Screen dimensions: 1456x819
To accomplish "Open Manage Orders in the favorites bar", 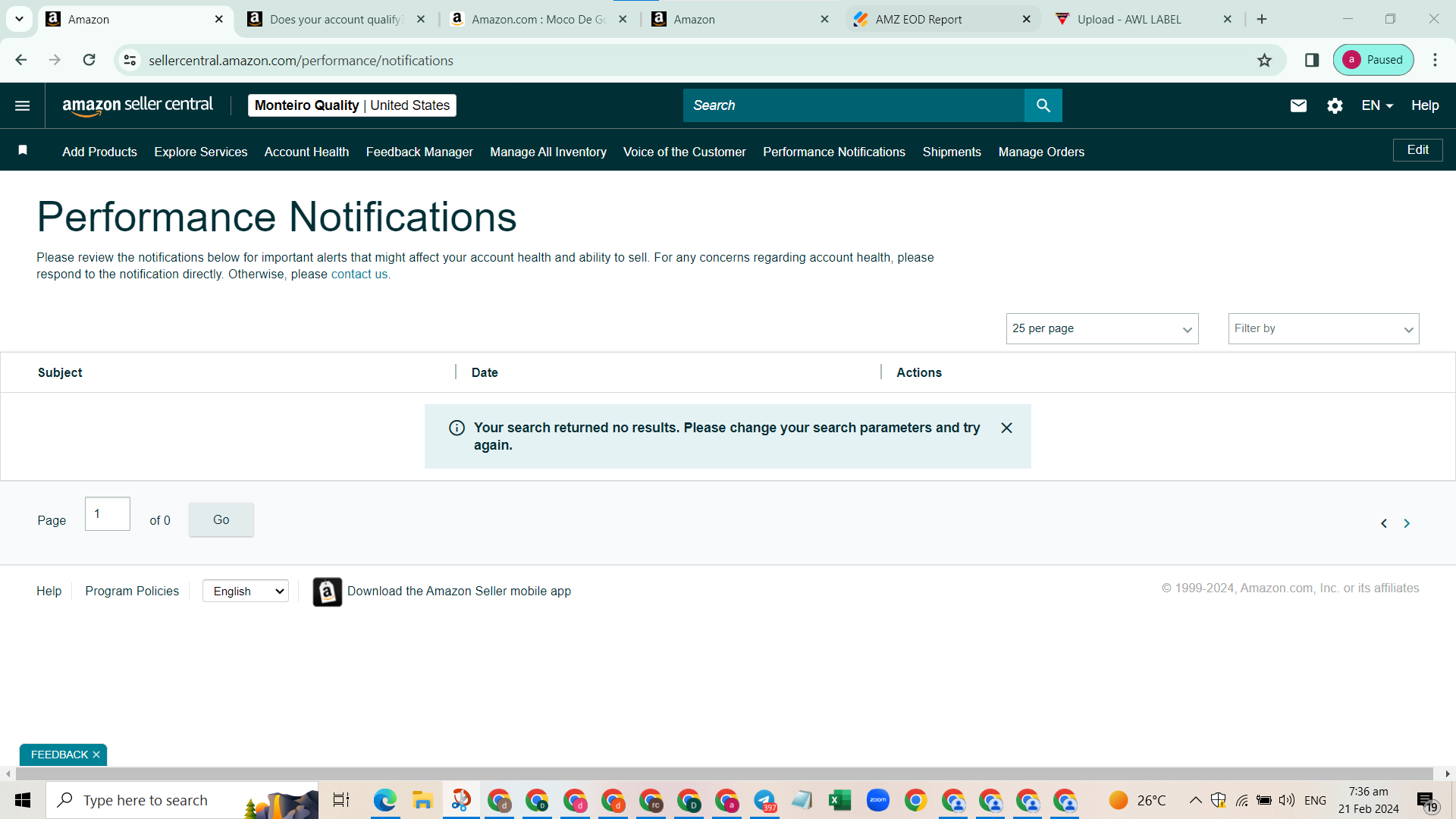I will click(1041, 152).
